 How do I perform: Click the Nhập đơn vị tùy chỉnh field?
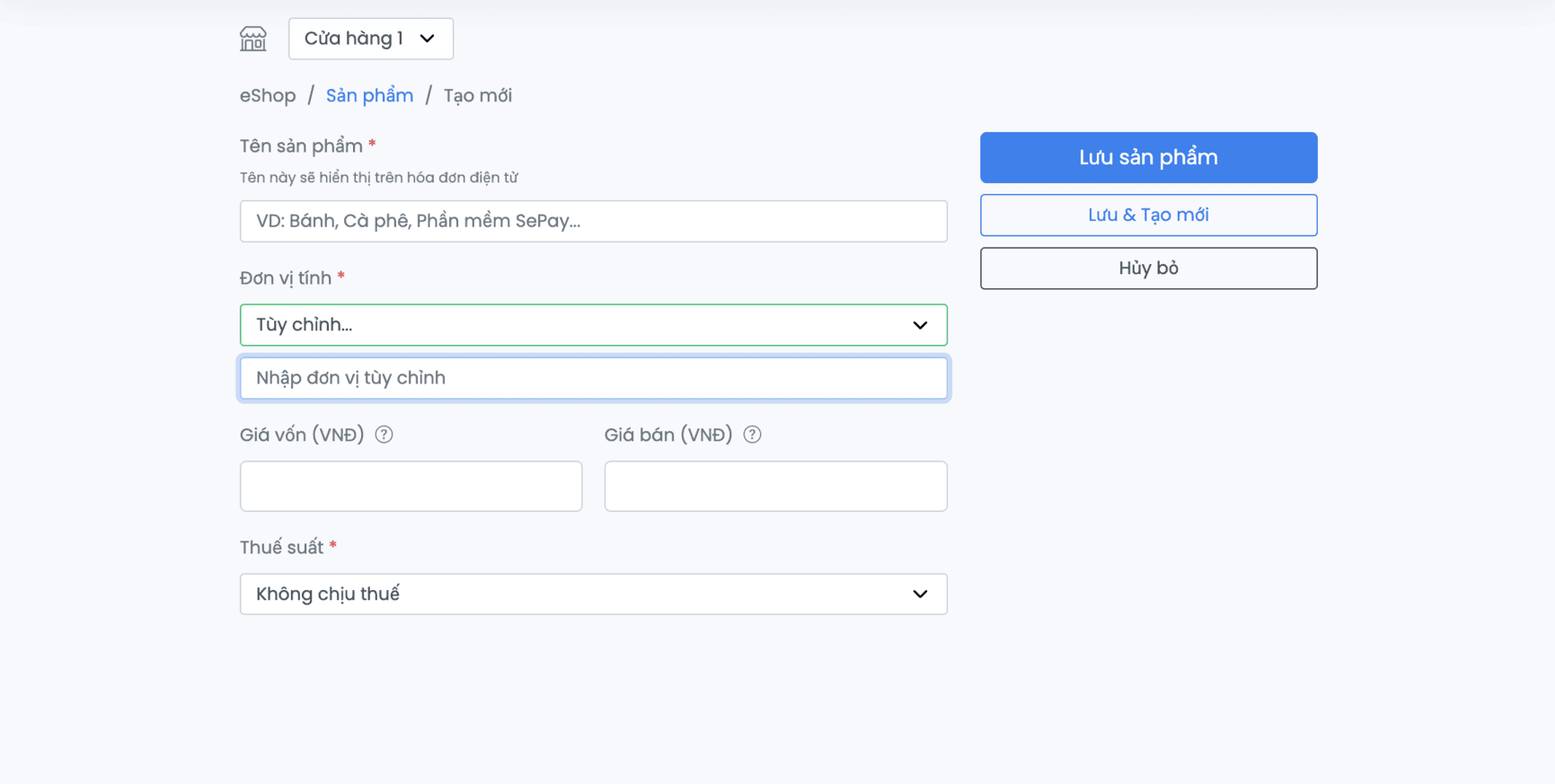pos(593,378)
